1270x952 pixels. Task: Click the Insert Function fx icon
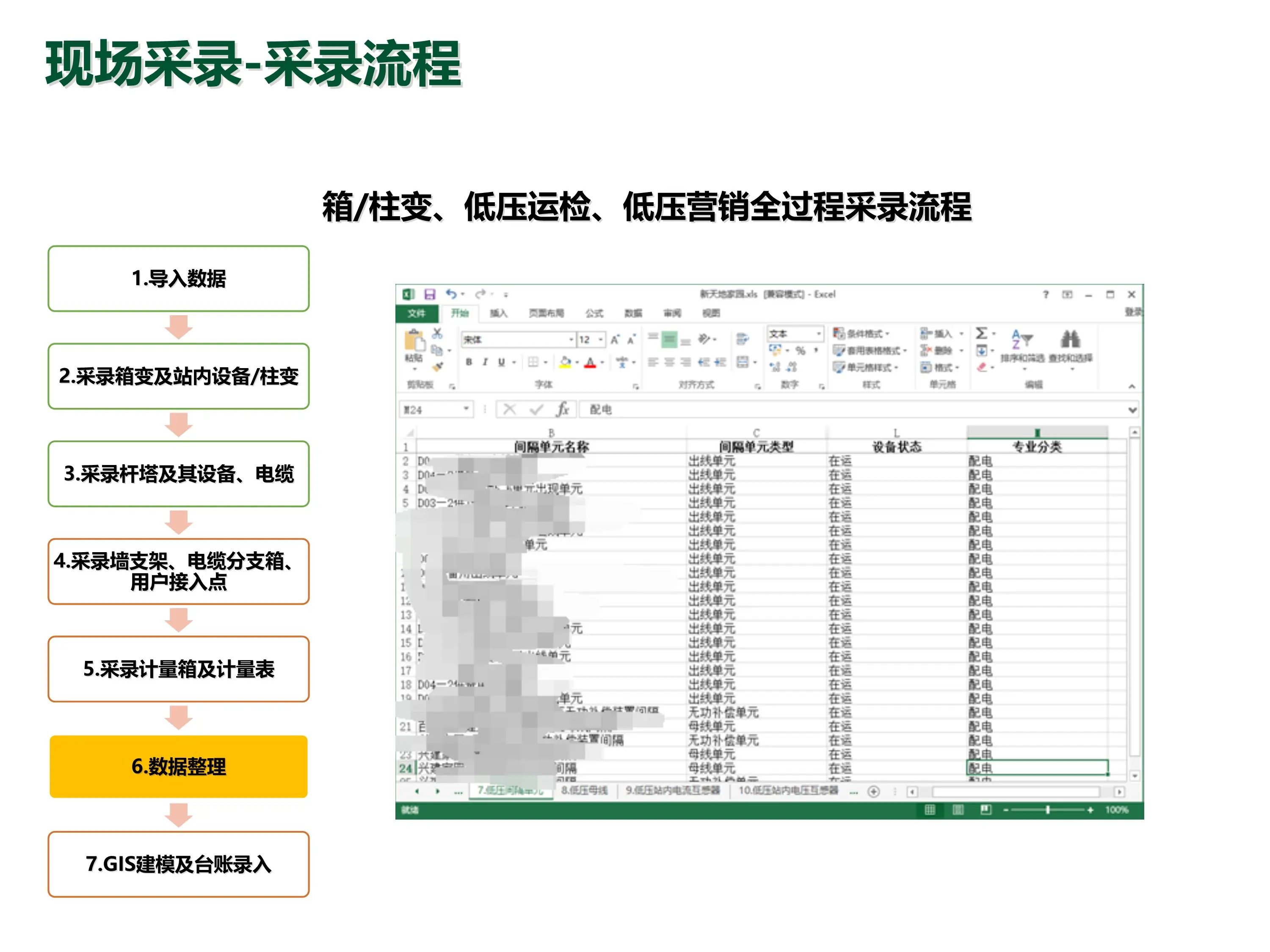563,409
